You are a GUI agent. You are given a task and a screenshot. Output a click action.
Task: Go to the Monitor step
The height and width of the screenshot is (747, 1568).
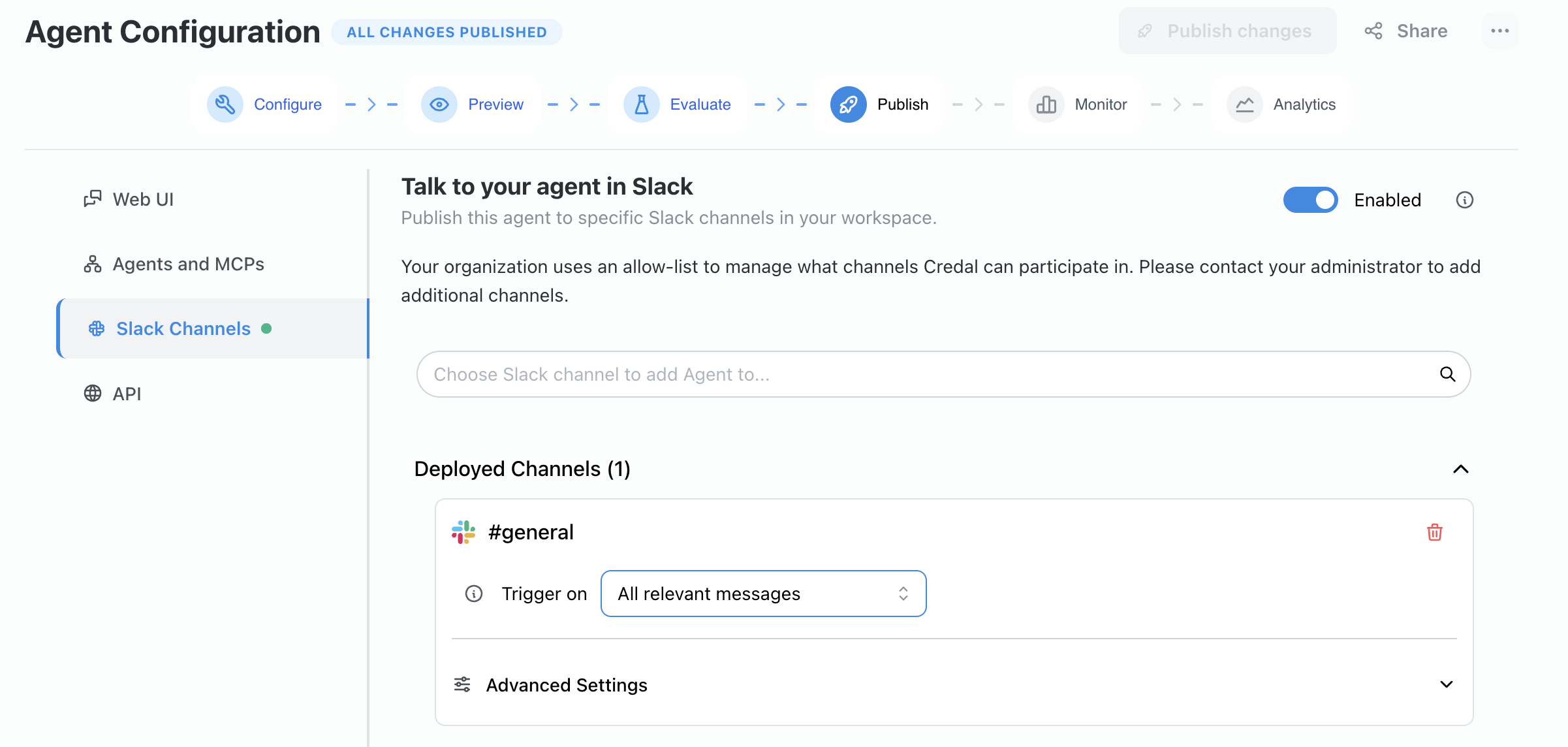coord(1078,104)
